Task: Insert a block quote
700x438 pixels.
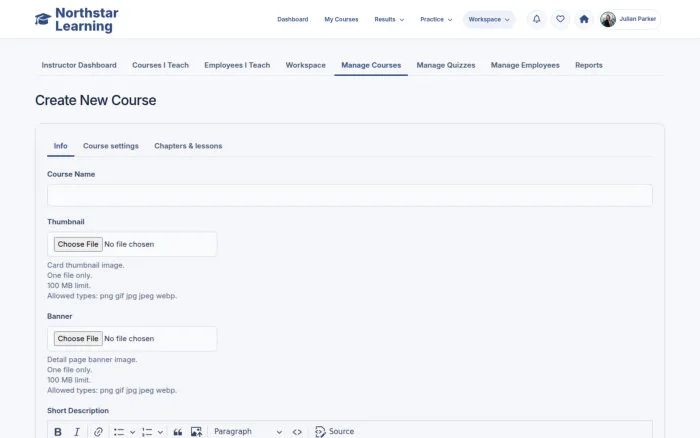Action: pos(178,432)
